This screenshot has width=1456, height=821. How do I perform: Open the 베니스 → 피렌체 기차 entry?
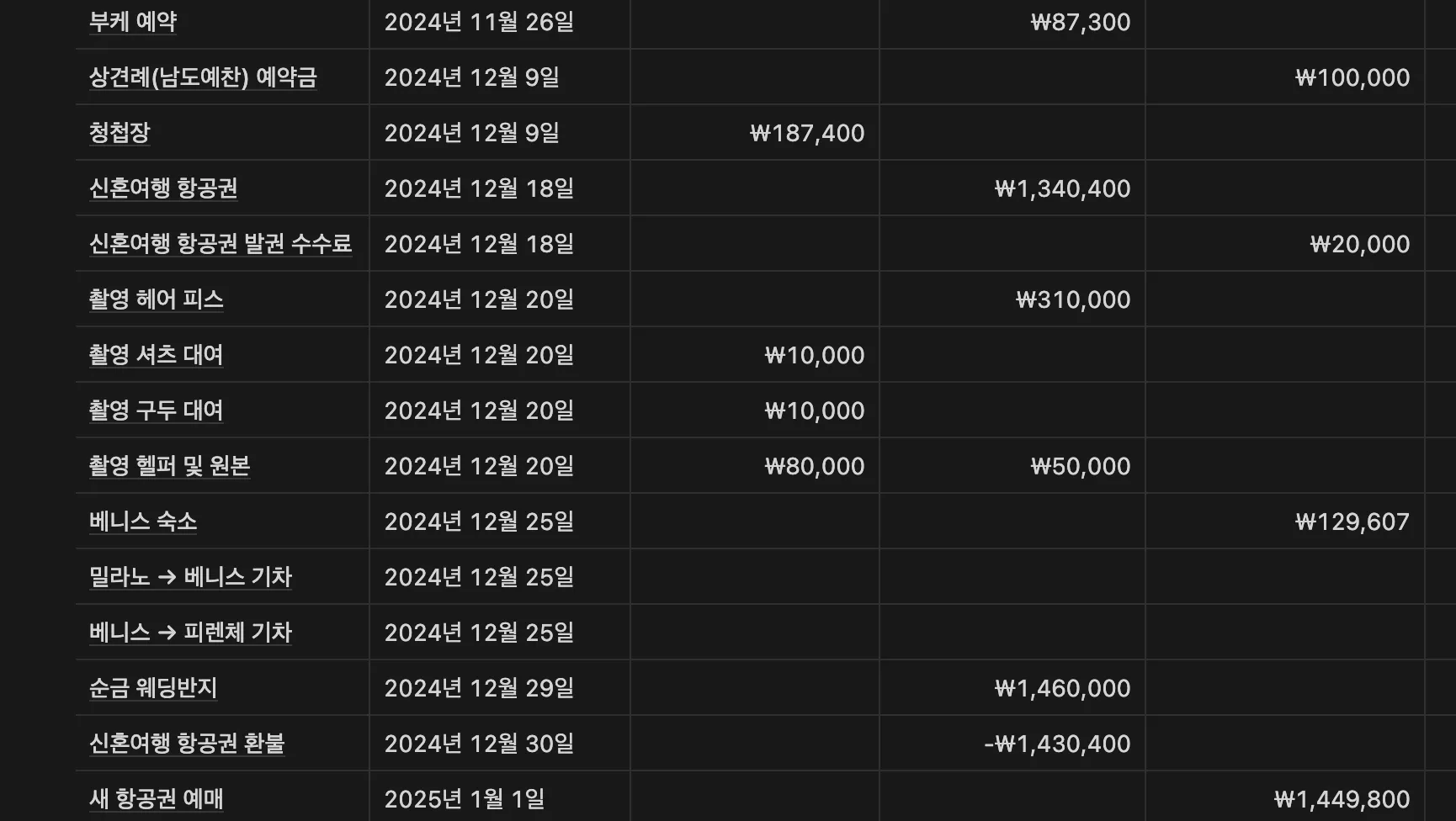[191, 633]
